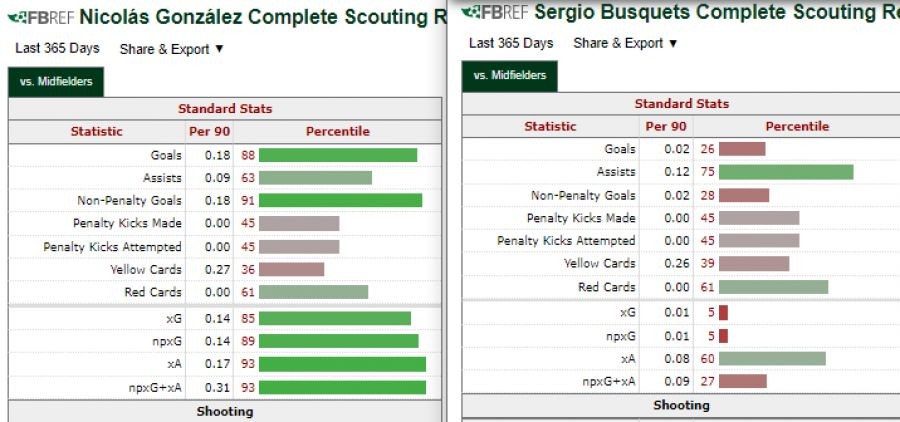Click González's Goals percentile bar
The height and width of the screenshot is (422, 900).
(344, 155)
